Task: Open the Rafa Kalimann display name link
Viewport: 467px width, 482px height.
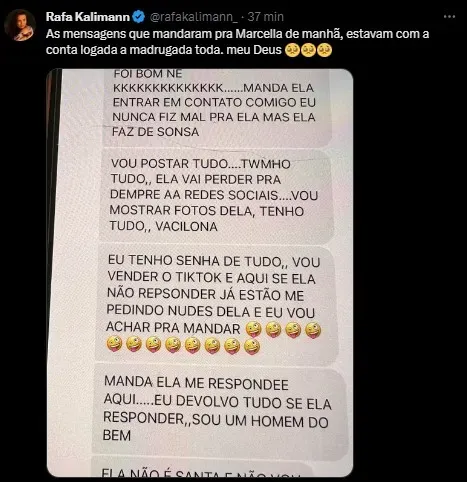Action: [x=88, y=17]
